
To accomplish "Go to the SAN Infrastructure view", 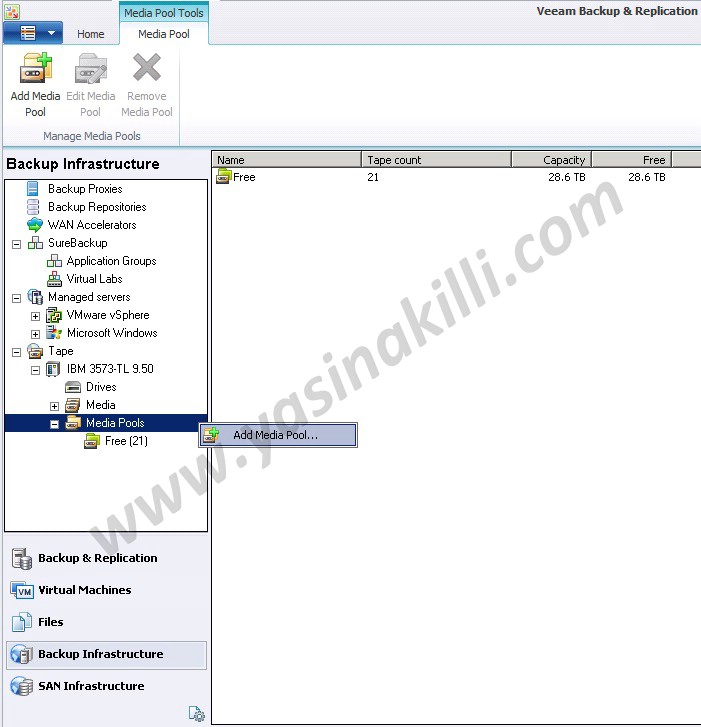I will [x=90, y=686].
